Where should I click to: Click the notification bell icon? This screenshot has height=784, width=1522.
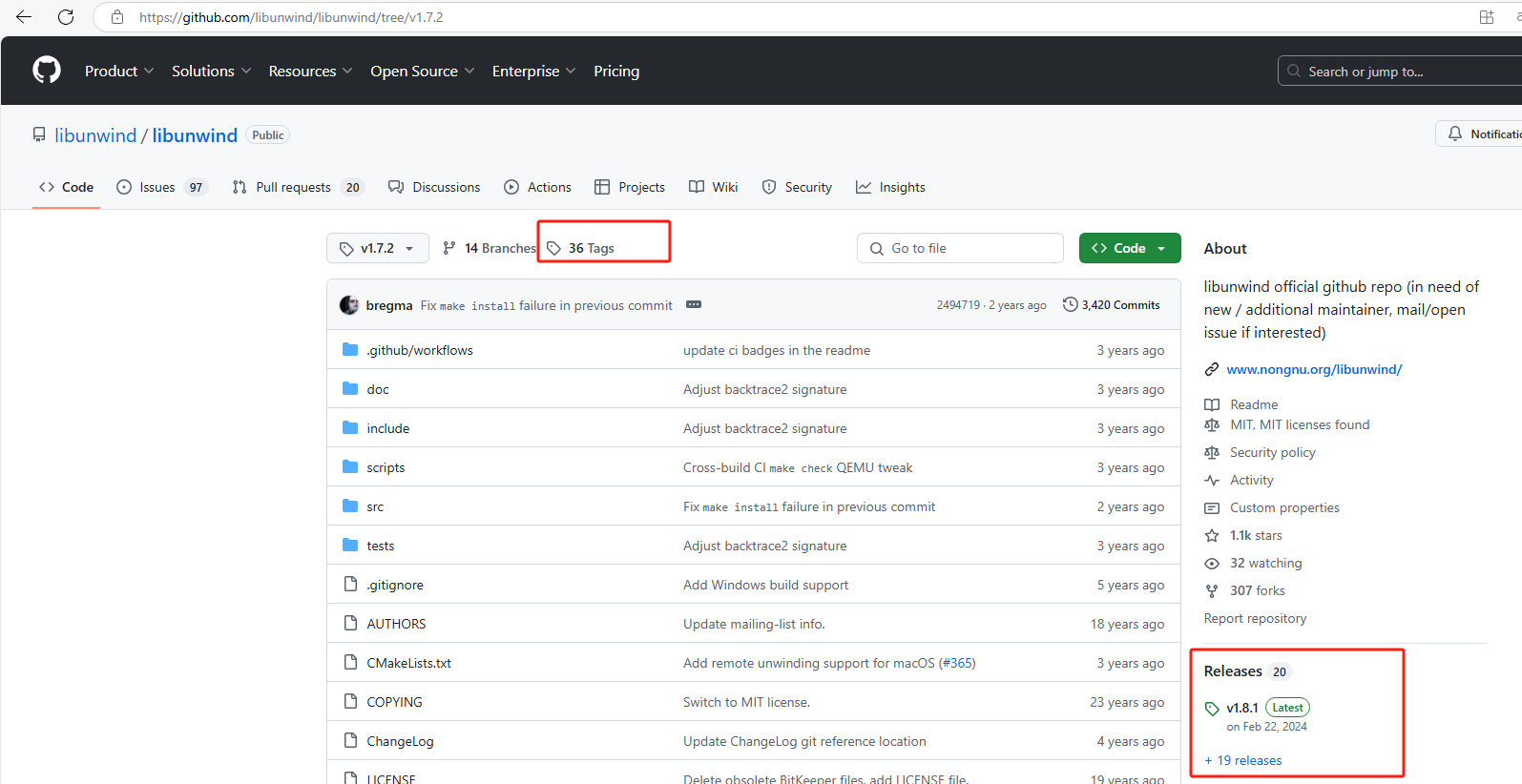(x=1454, y=134)
